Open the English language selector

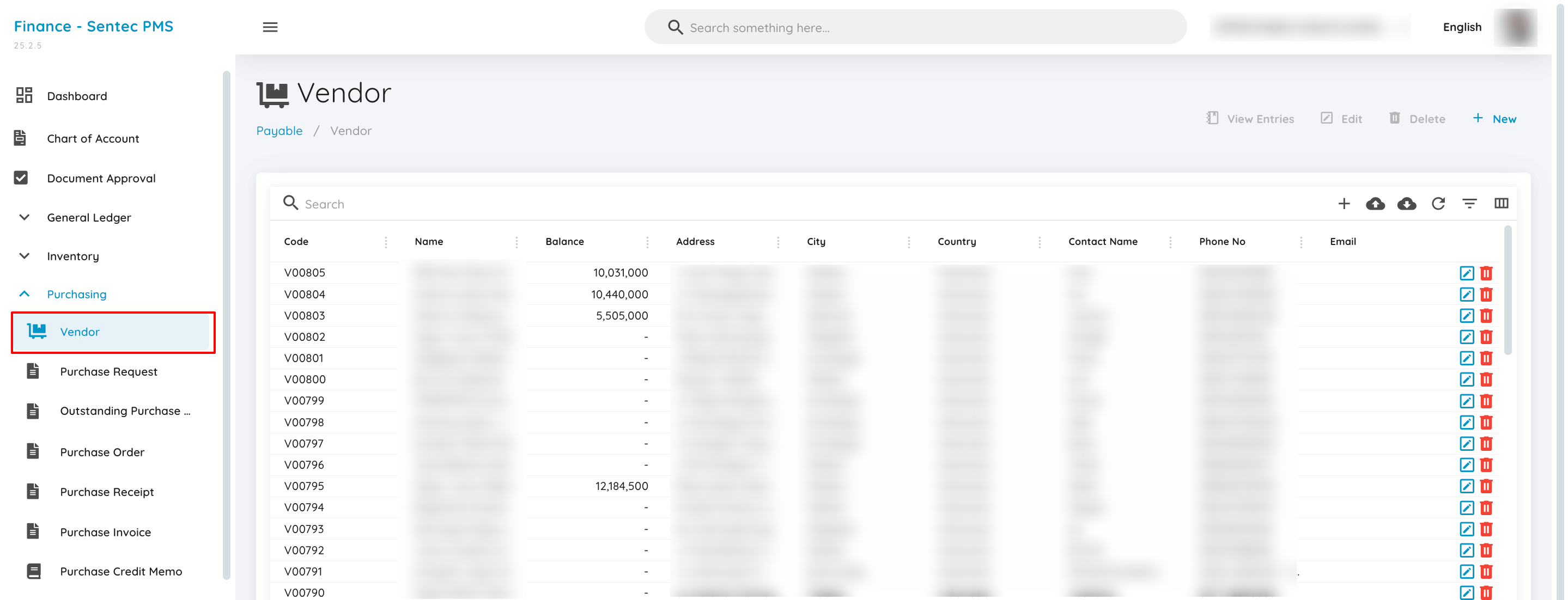point(1462,27)
